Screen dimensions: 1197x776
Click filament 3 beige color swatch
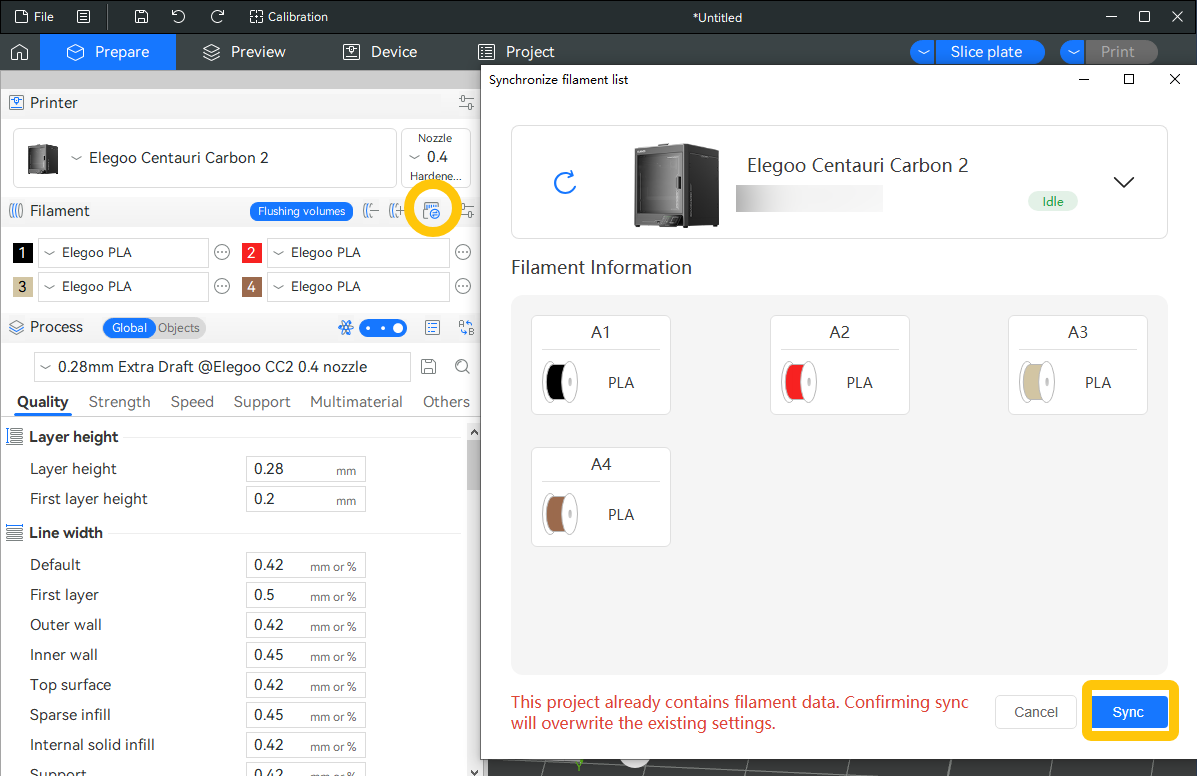click(23, 287)
